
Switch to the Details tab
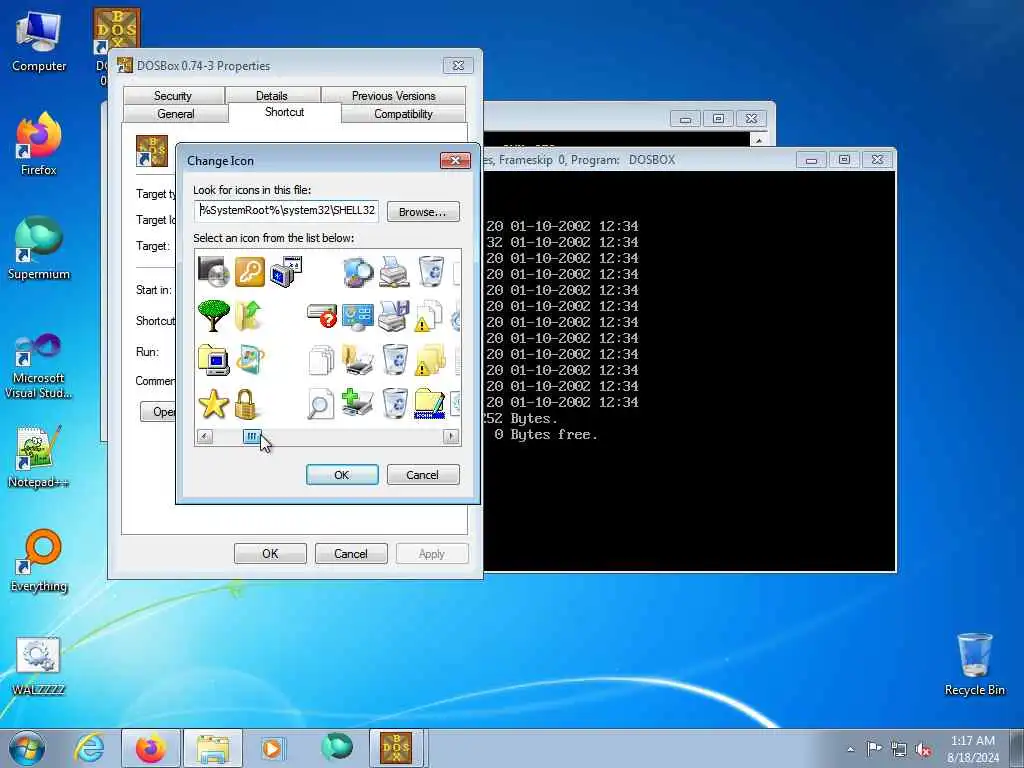[272, 95]
